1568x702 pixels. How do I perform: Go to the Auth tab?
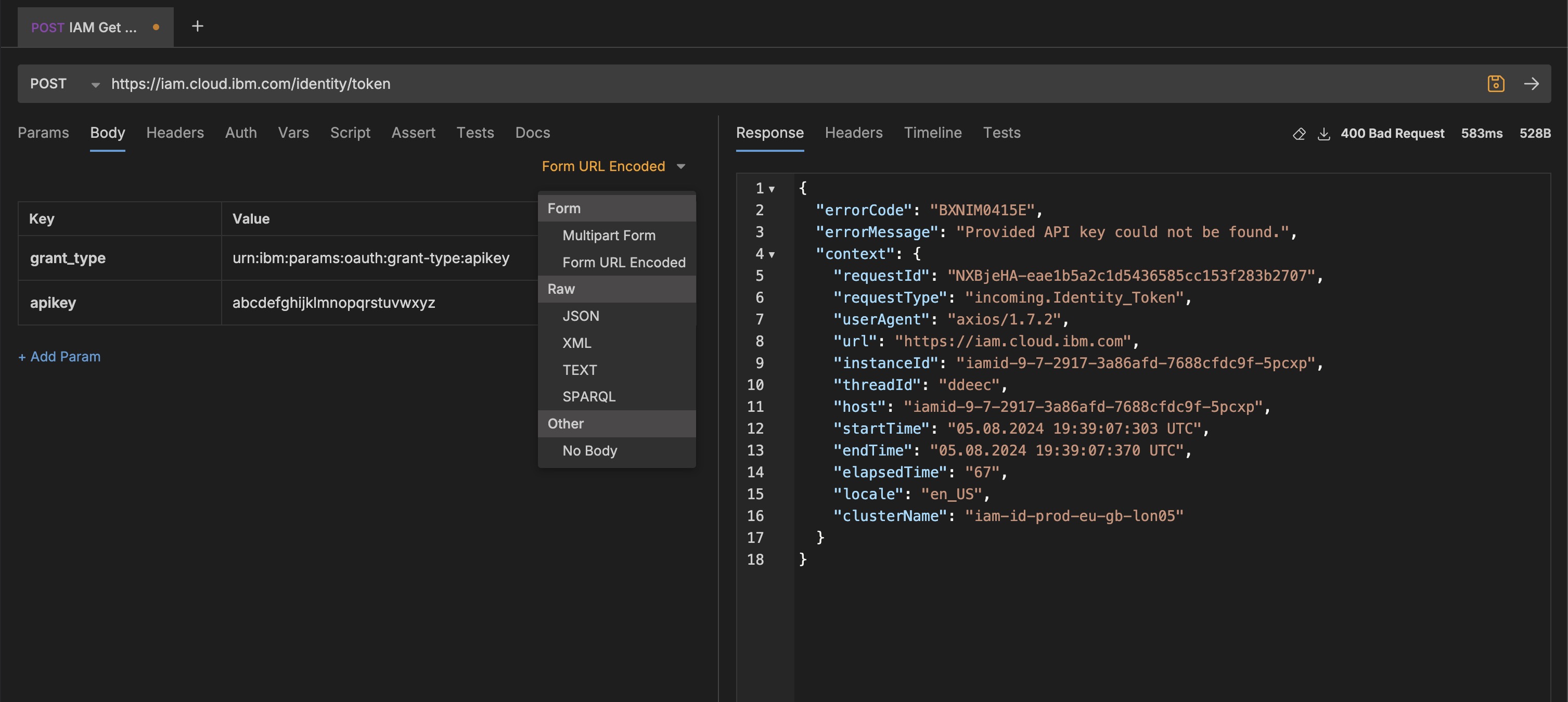[x=241, y=133]
